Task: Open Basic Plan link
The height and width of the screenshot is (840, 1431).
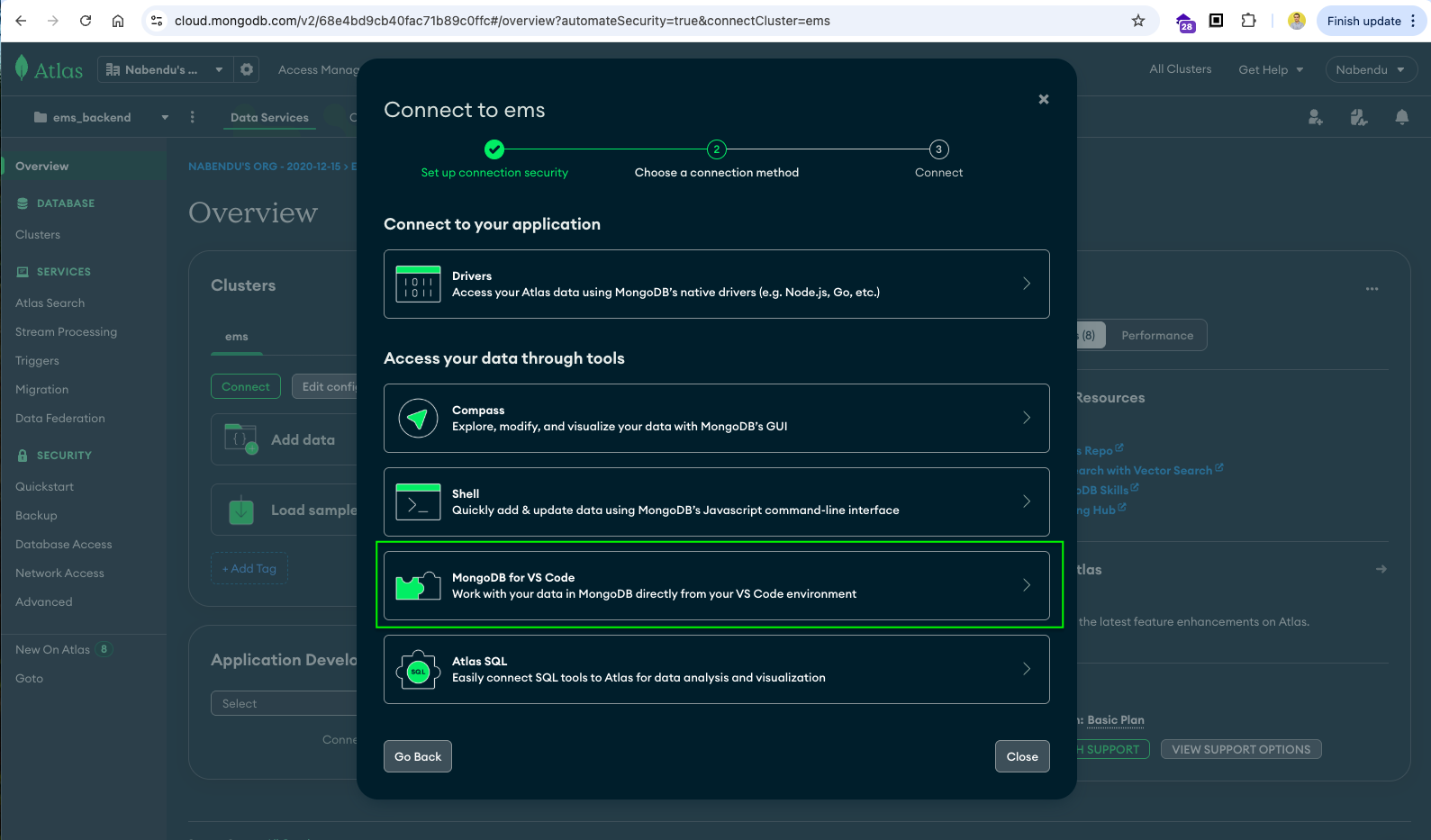Action: coord(1115,720)
